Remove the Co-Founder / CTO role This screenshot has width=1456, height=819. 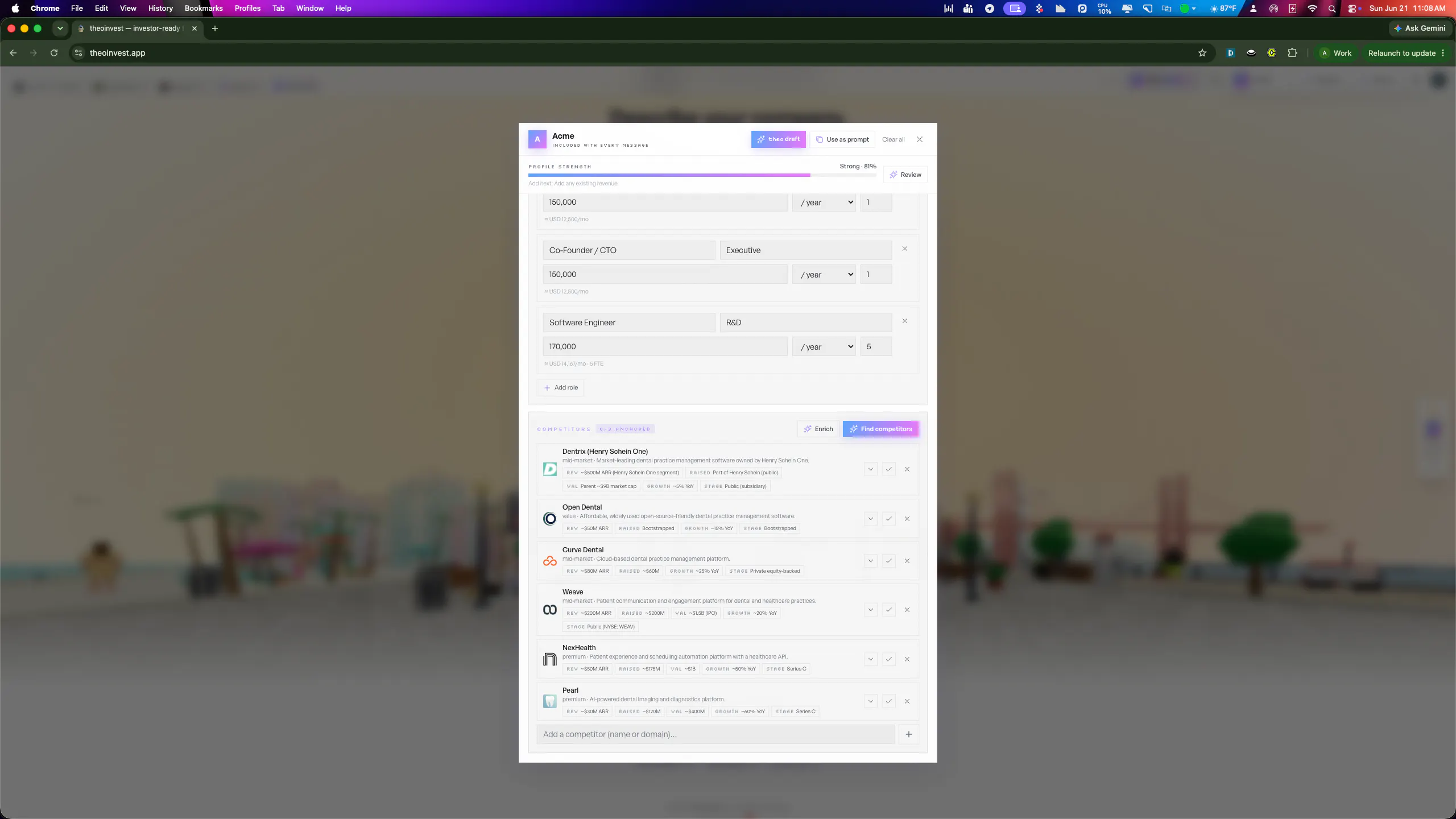click(x=905, y=249)
